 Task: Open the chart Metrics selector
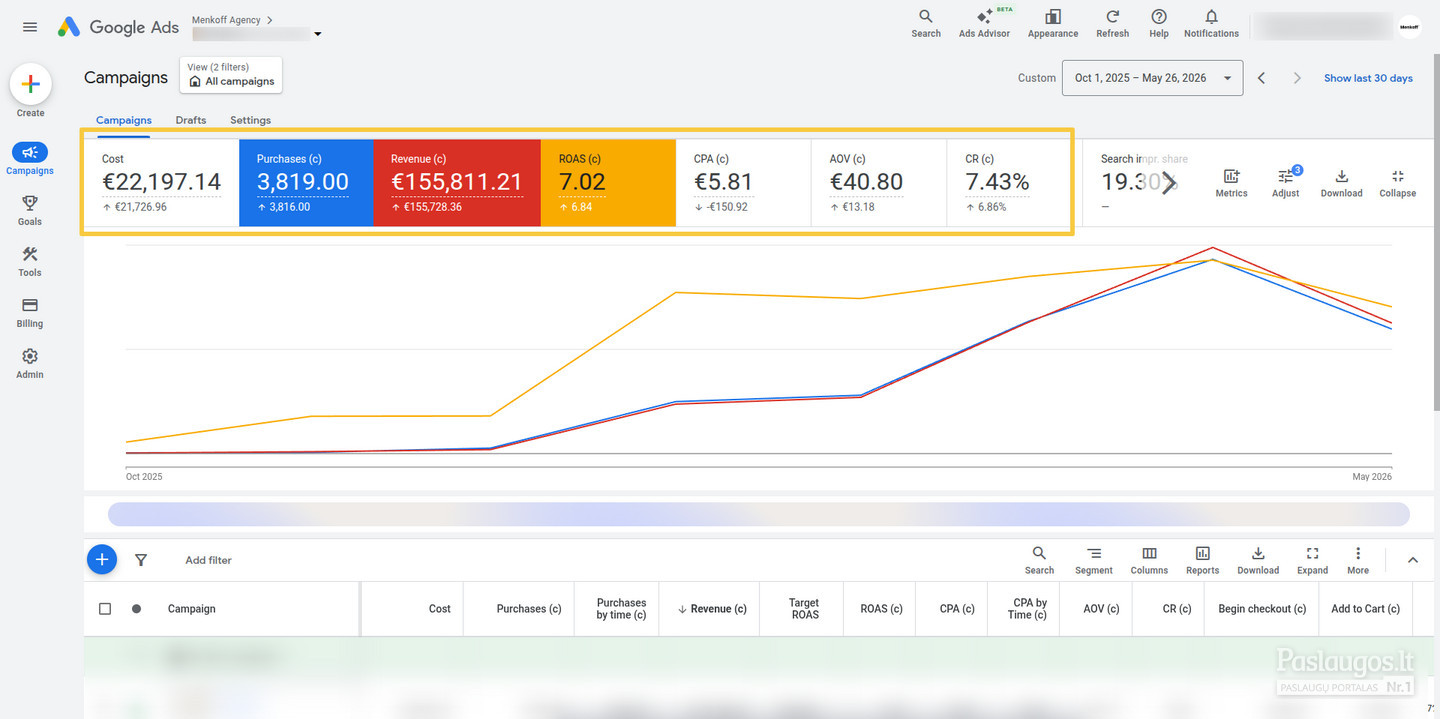[1231, 183]
